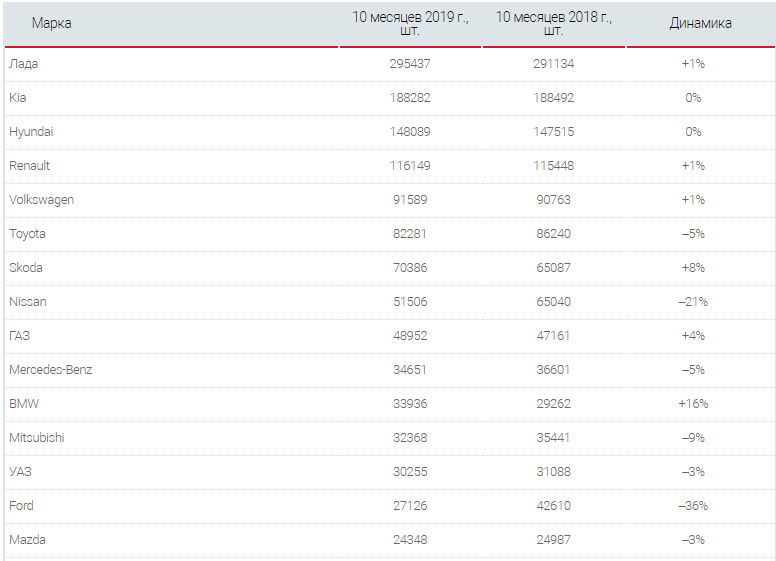Click the value 51506 for Nissan
The image size is (776, 561).
tap(410, 302)
